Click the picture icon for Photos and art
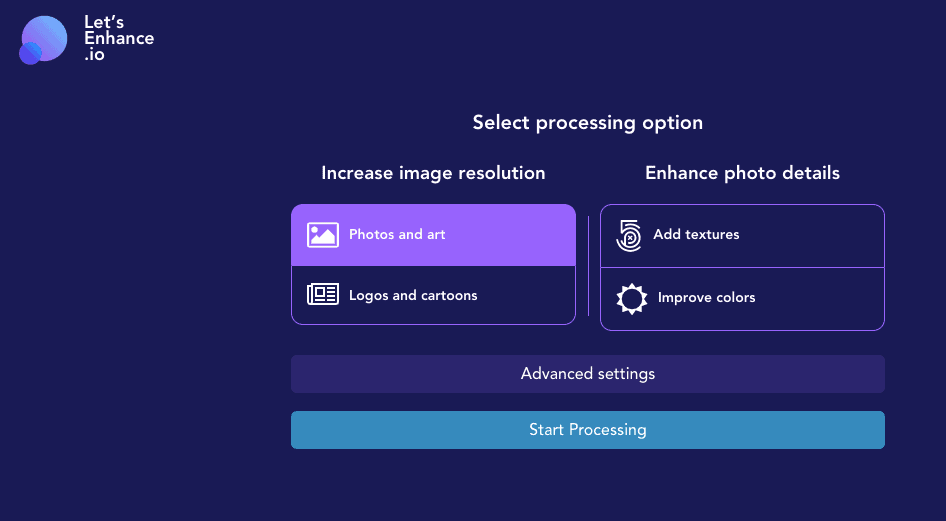 click(x=323, y=235)
